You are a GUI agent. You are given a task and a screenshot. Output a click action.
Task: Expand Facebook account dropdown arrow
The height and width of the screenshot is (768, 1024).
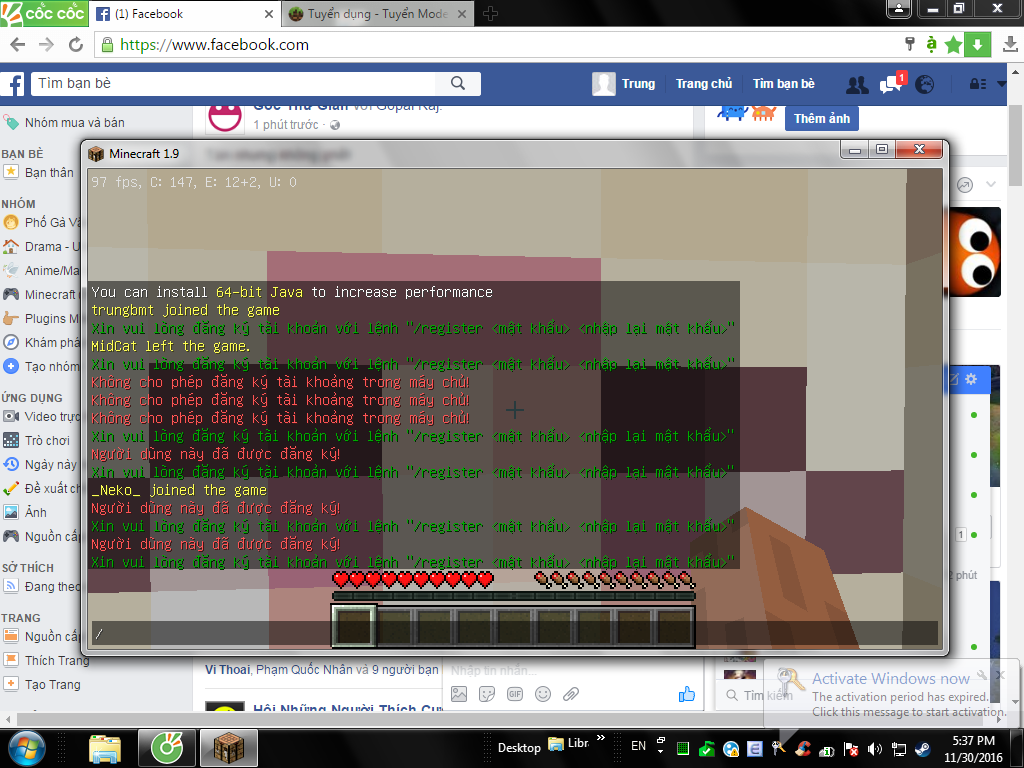(x=1001, y=84)
